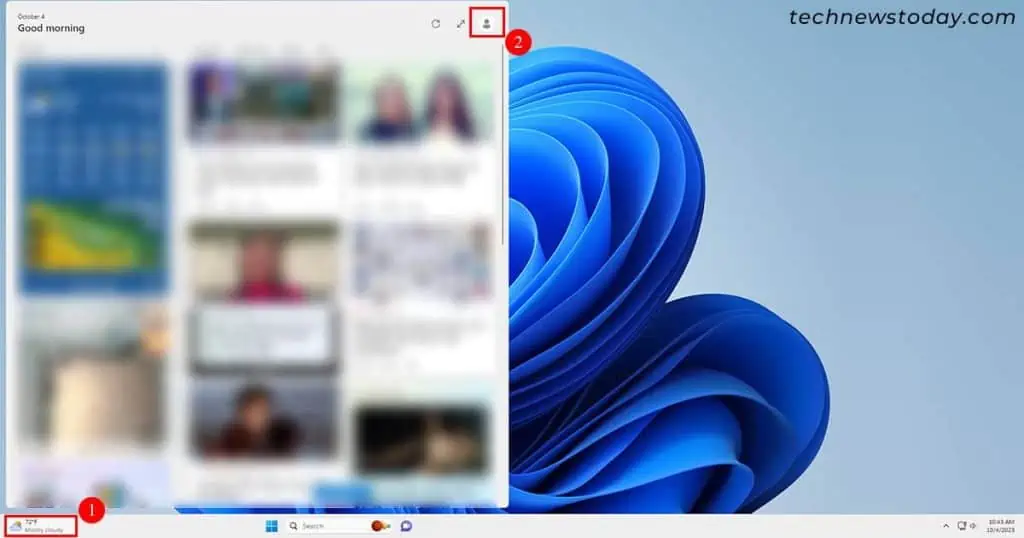Open the network icon in the system tray
Screen dimensions: 1024x538
[x=961, y=526]
